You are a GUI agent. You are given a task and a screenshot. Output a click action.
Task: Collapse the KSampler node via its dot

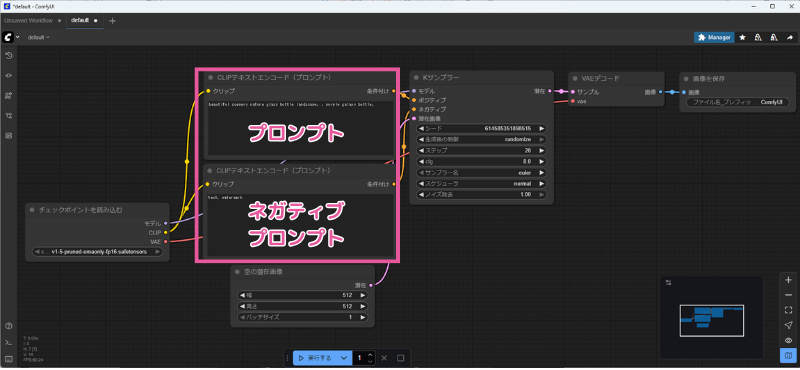tap(415, 78)
